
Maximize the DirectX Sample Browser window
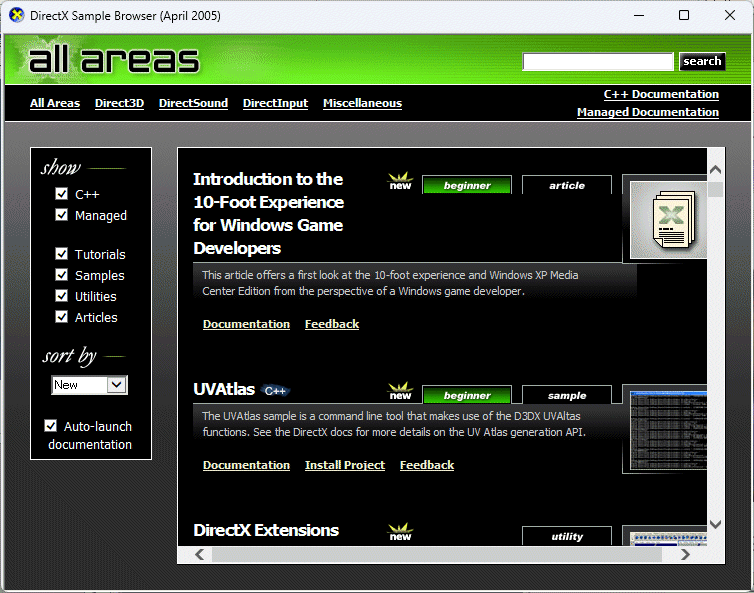click(684, 15)
